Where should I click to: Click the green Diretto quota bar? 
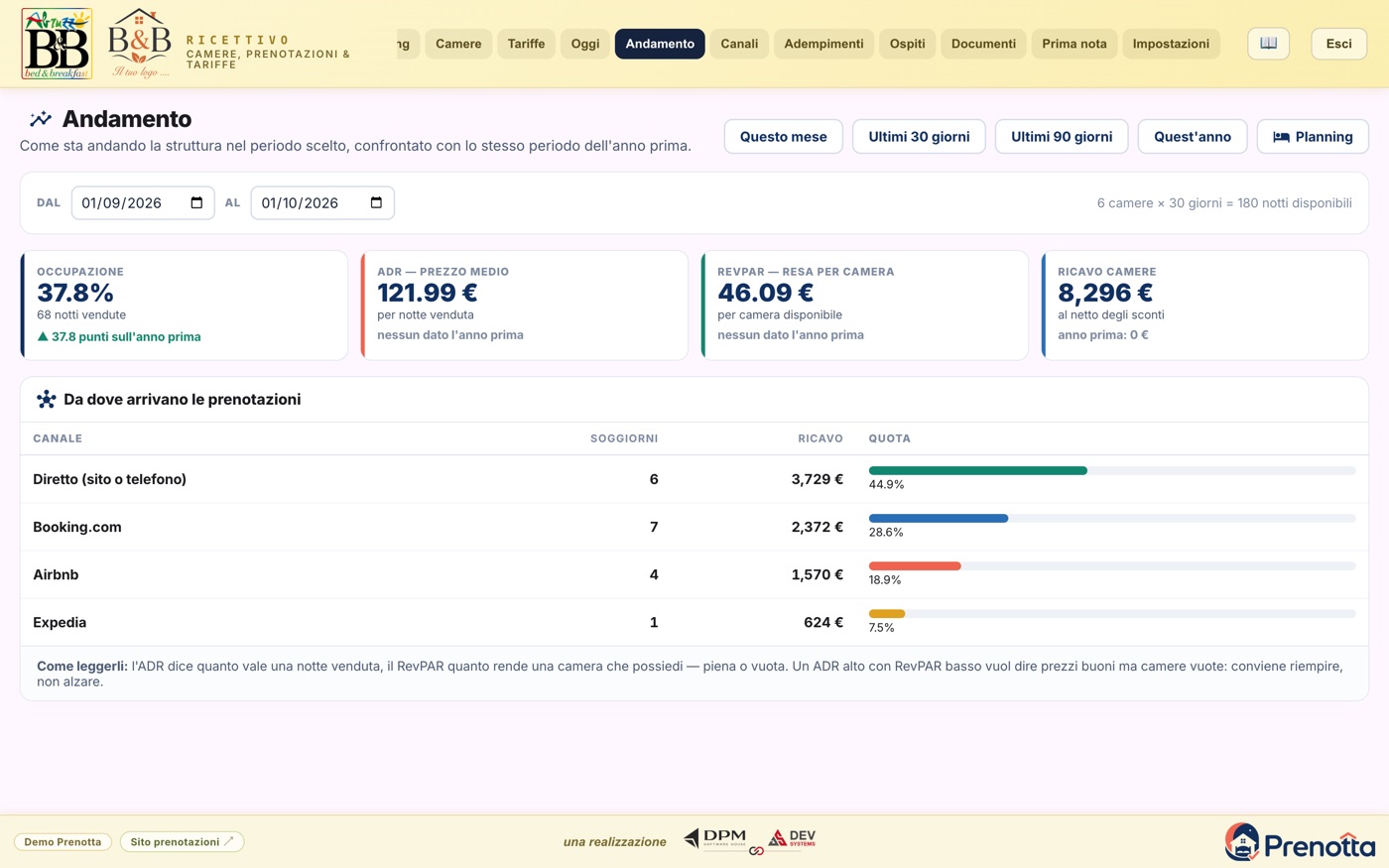(977, 470)
